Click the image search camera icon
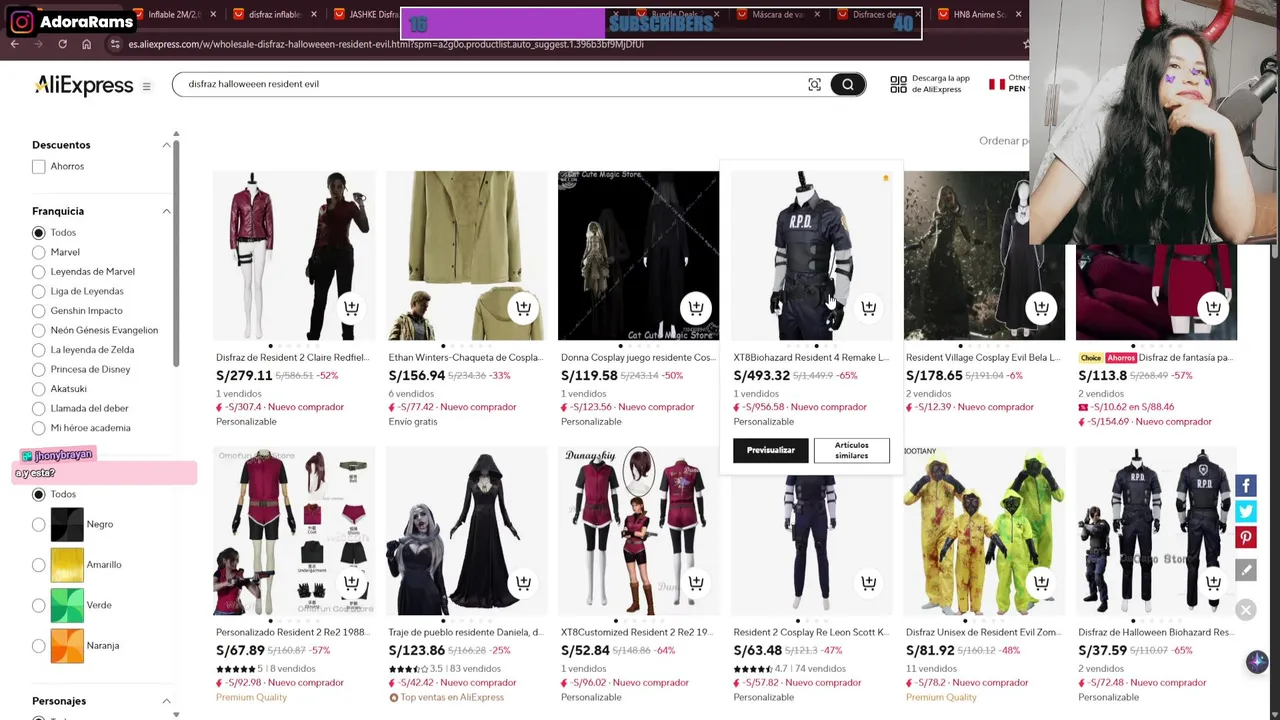 pyautogui.click(x=814, y=85)
